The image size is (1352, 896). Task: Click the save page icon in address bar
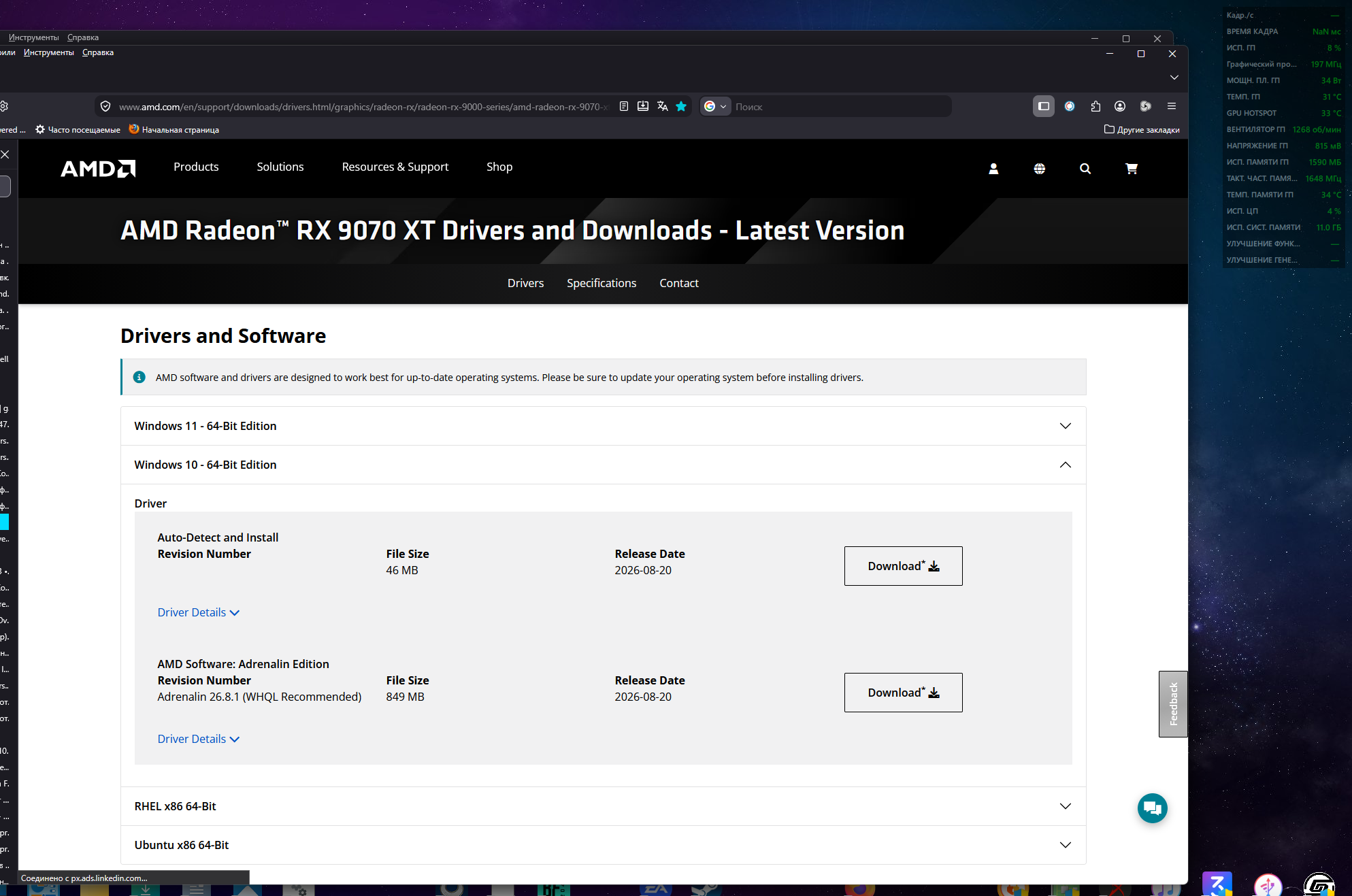point(642,106)
